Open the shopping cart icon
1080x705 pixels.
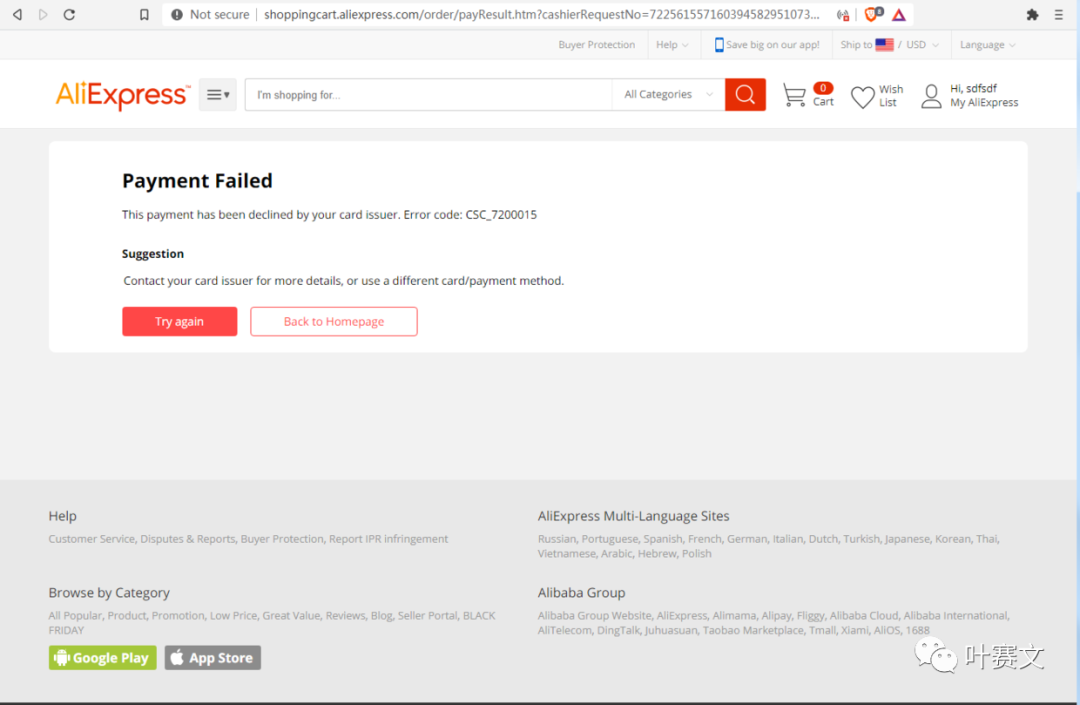tap(794, 96)
